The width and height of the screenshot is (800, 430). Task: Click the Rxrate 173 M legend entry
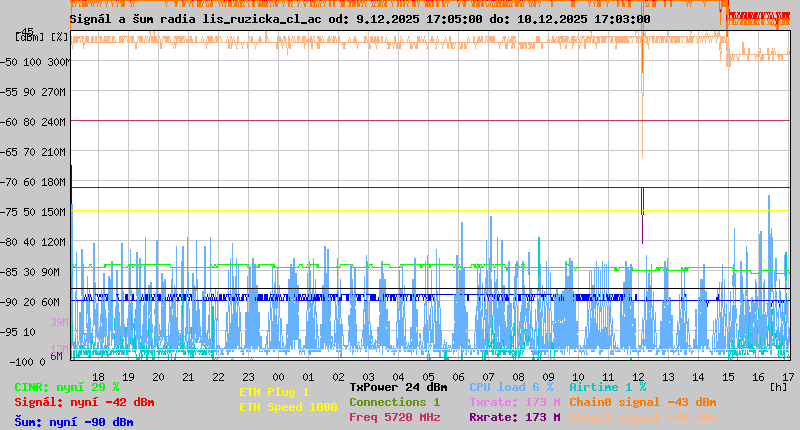tap(514, 417)
